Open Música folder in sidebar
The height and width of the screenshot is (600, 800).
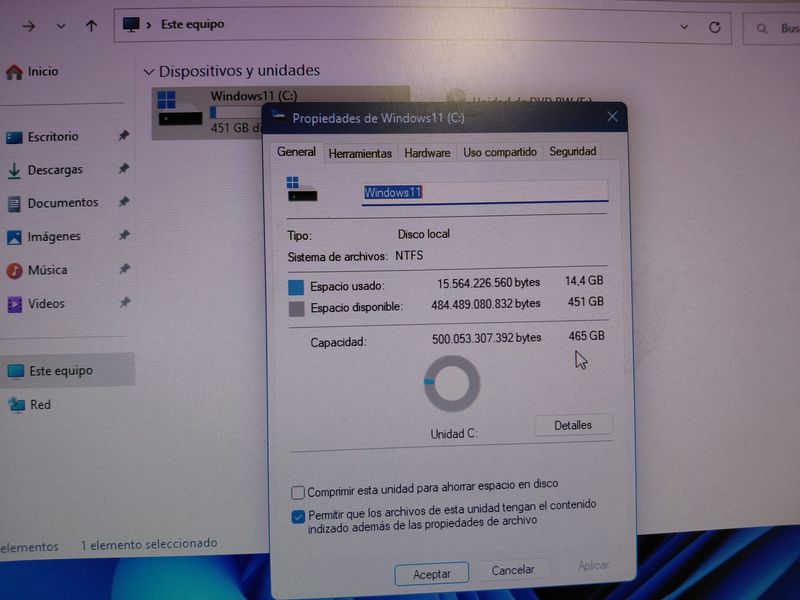point(37,270)
